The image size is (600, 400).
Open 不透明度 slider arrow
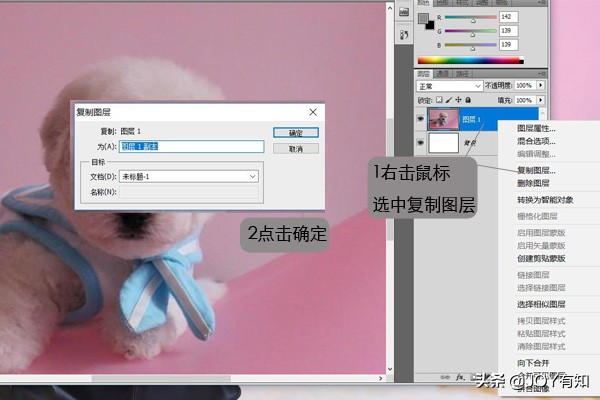pyautogui.click(x=541, y=85)
